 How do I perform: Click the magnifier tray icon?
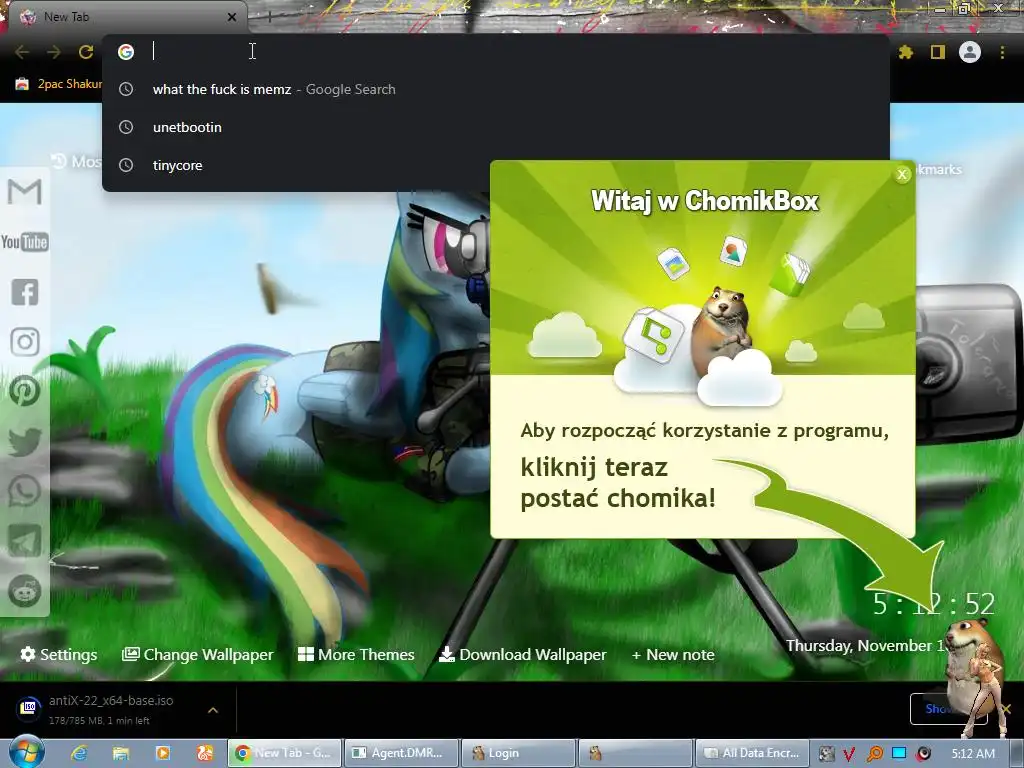pos(874,754)
